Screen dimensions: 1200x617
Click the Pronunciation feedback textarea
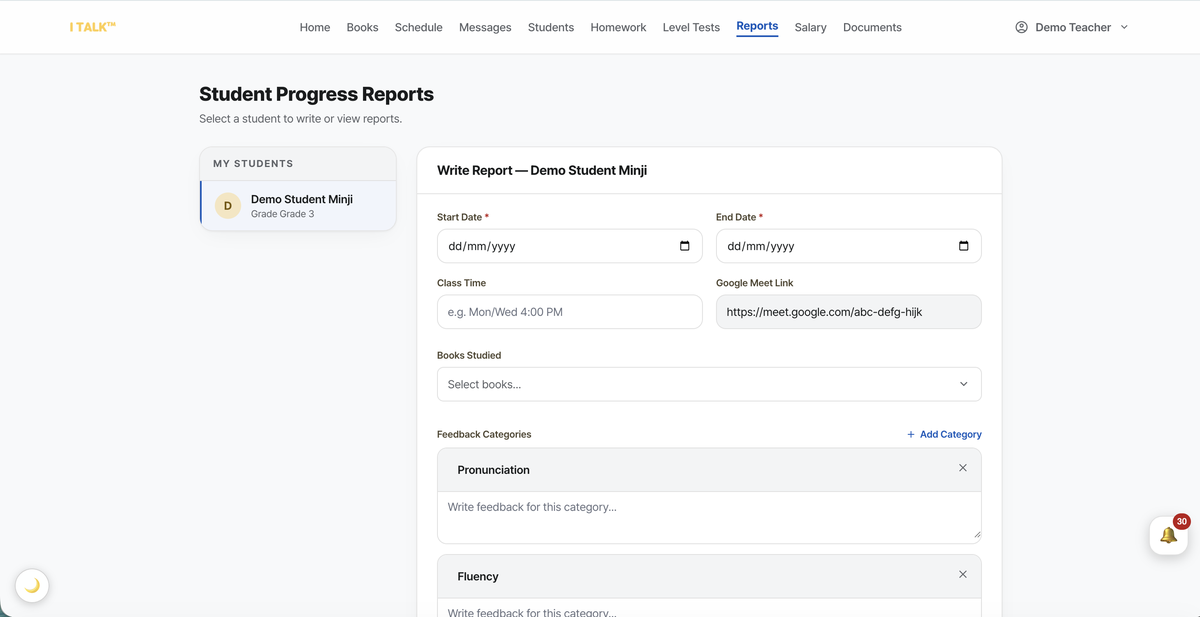[709, 517]
